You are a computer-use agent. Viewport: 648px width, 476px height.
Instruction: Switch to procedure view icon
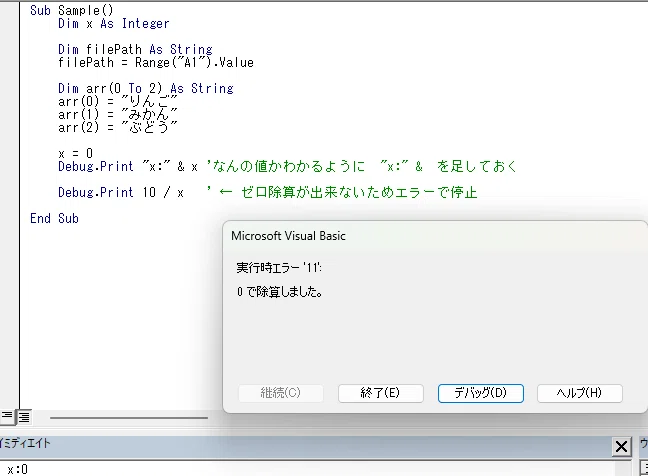coord(7,416)
